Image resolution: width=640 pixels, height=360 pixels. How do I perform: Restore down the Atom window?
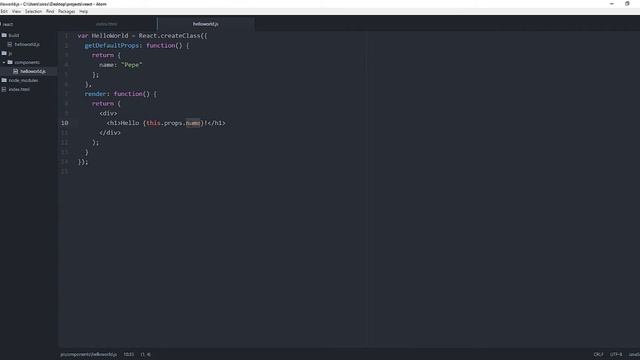pos(627,4)
